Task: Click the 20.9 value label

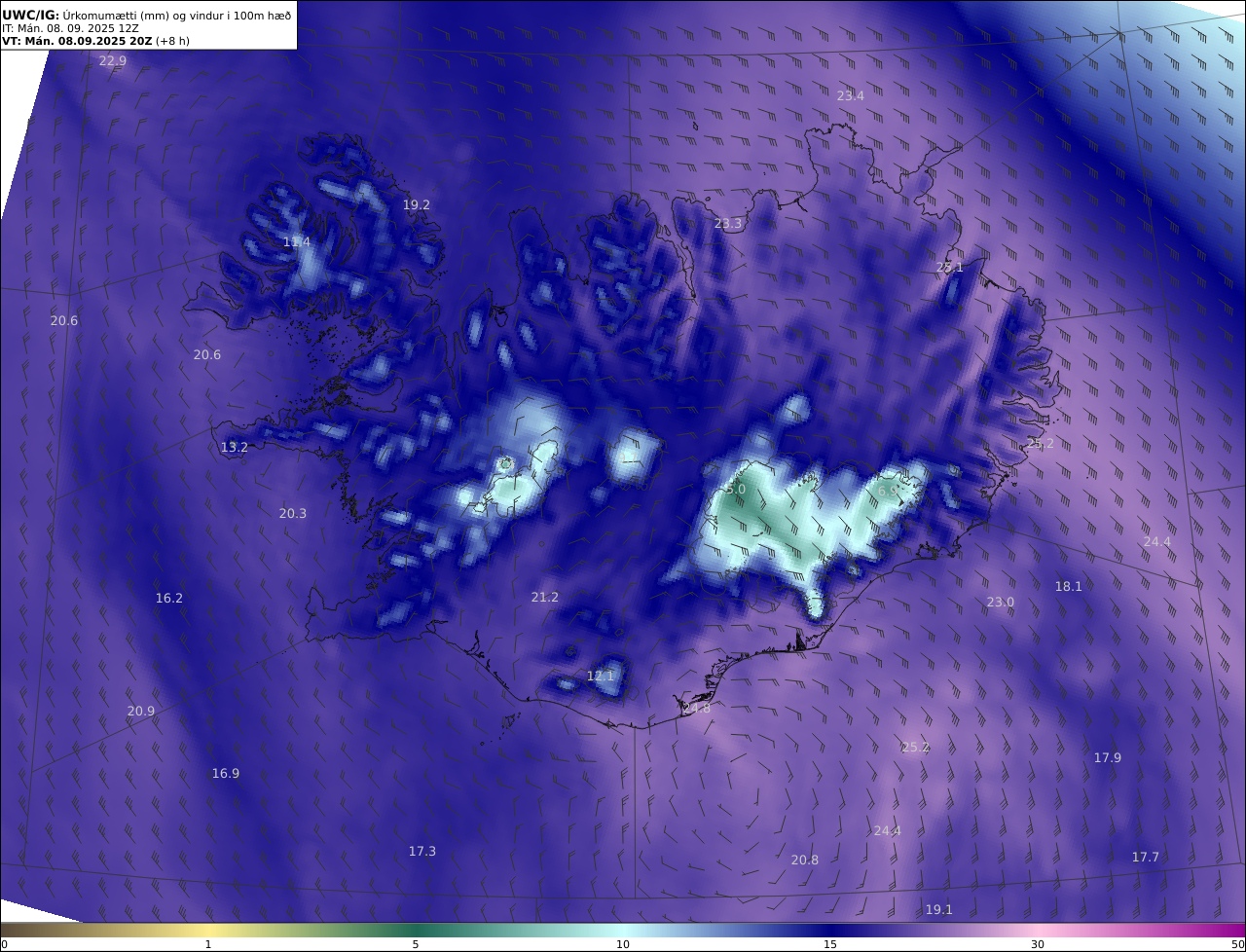Action: coord(141,711)
